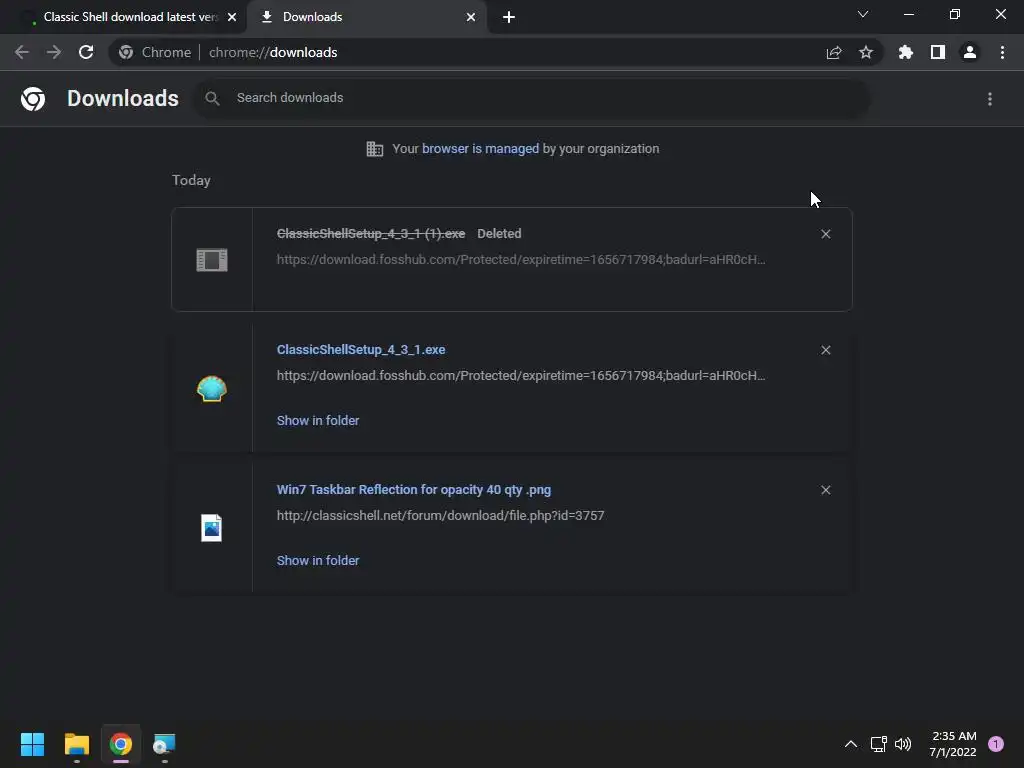Image resolution: width=1024 pixels, height=768 pixels.
Task: Remove Win7 Taskbar Reflection png from list
Action: point(825,490)
